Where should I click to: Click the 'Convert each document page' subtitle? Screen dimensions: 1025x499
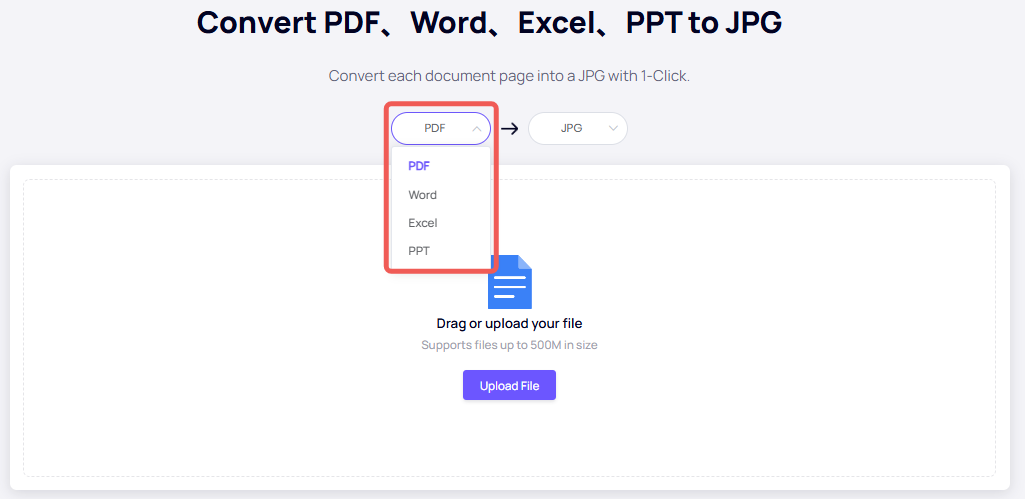coord(509,76)
